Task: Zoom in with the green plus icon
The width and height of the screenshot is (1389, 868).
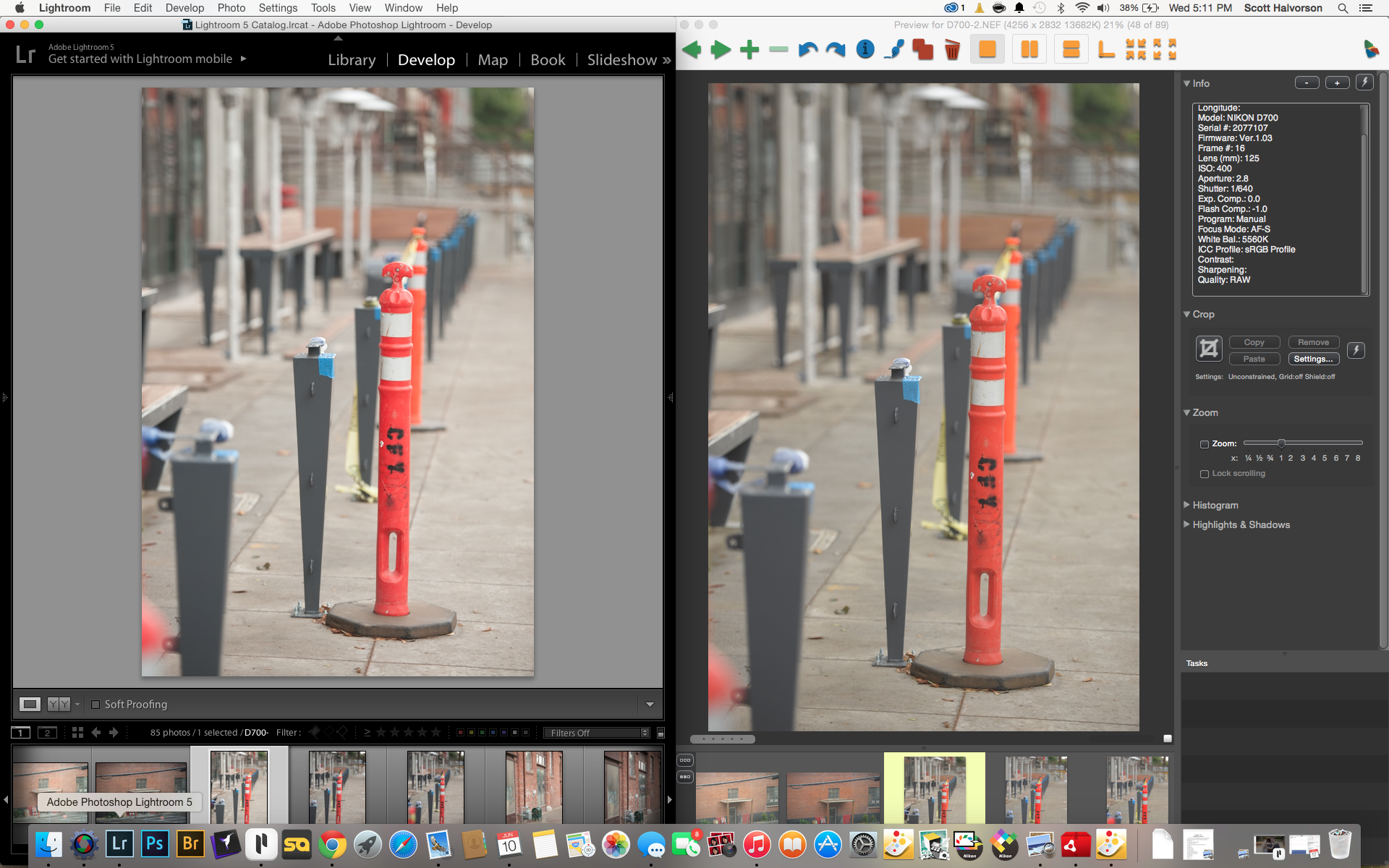Action: [749, 50]
